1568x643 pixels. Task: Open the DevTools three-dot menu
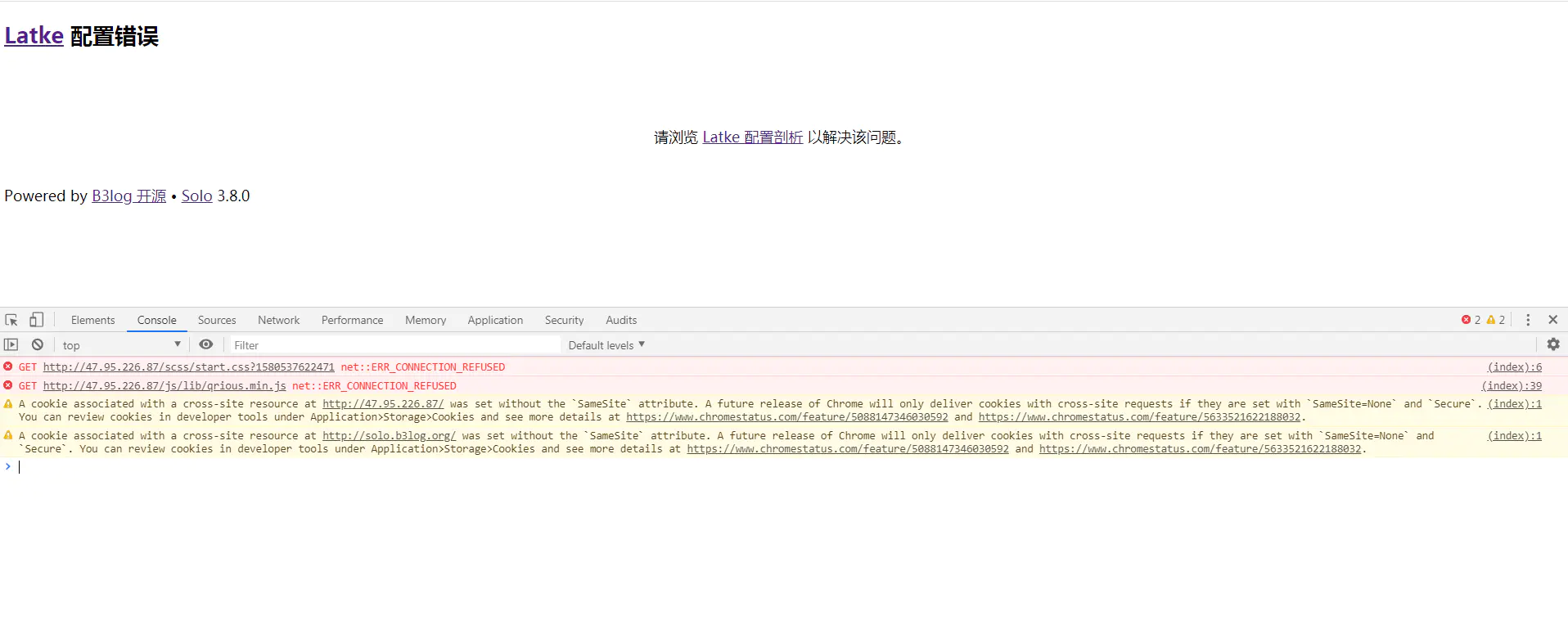pyautogui.click(x=1528, y=320)
